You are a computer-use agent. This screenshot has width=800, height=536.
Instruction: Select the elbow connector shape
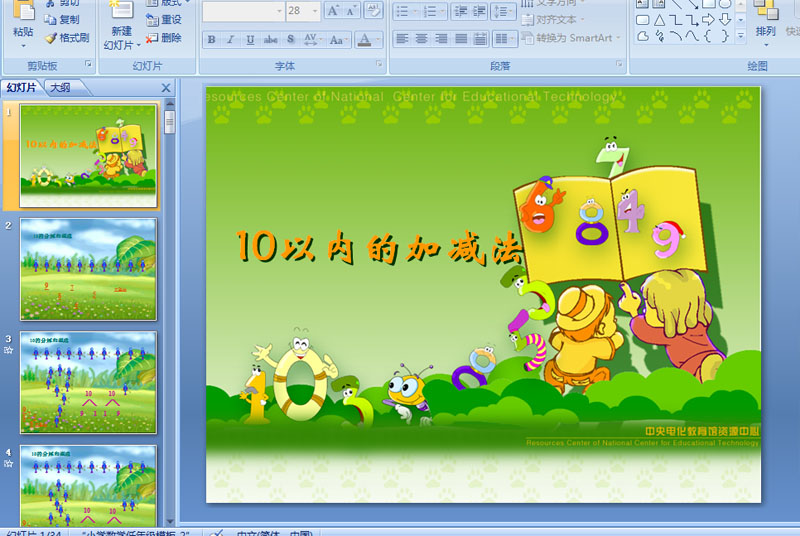676,20
